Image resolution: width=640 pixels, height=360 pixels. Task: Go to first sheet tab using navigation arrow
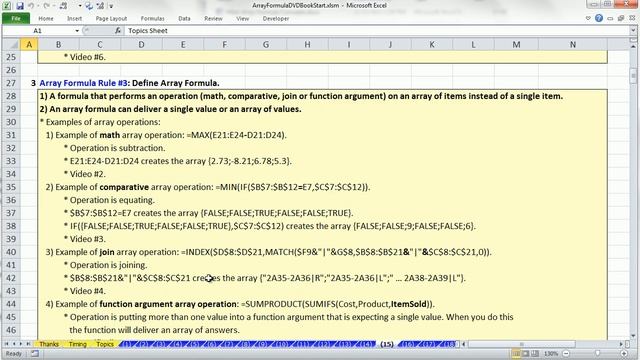point(6,344)
